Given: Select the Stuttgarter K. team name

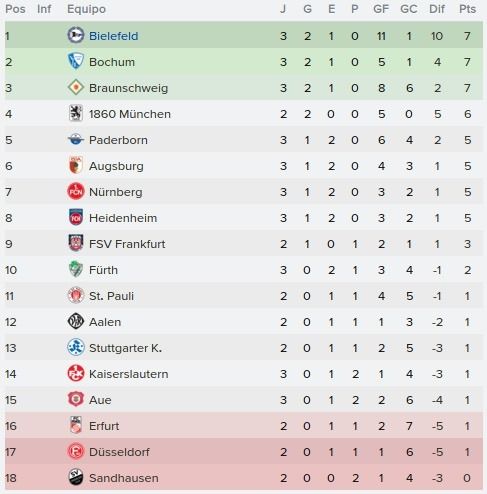Looking at the screenshot, I should [x=125, y=348].
